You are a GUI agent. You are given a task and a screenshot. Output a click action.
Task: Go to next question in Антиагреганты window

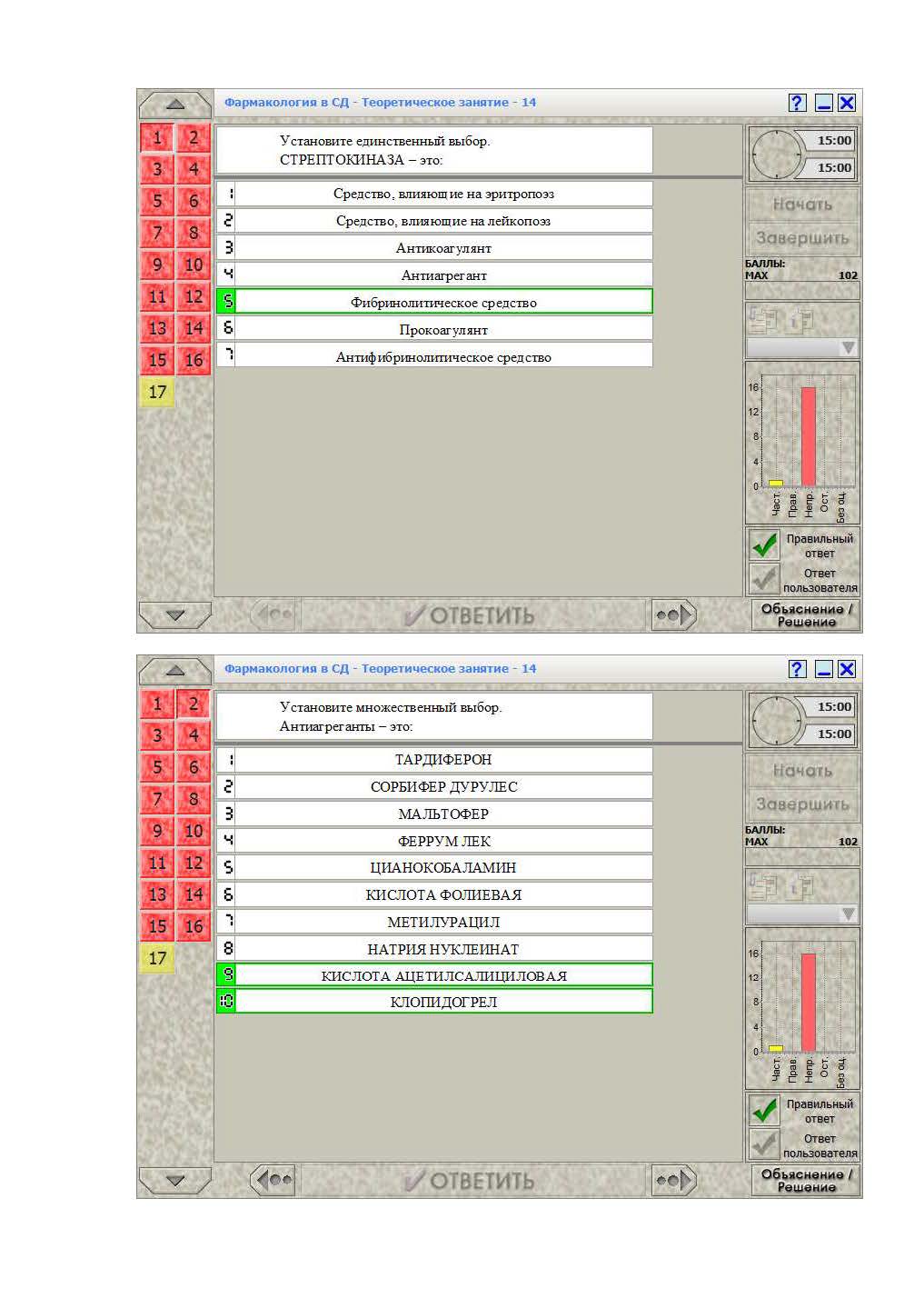(673, 1181)
